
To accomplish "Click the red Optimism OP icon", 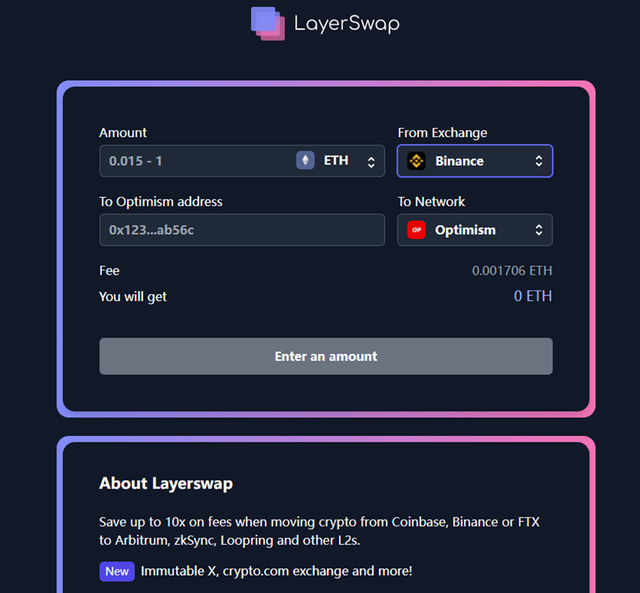I will point(416,230).
